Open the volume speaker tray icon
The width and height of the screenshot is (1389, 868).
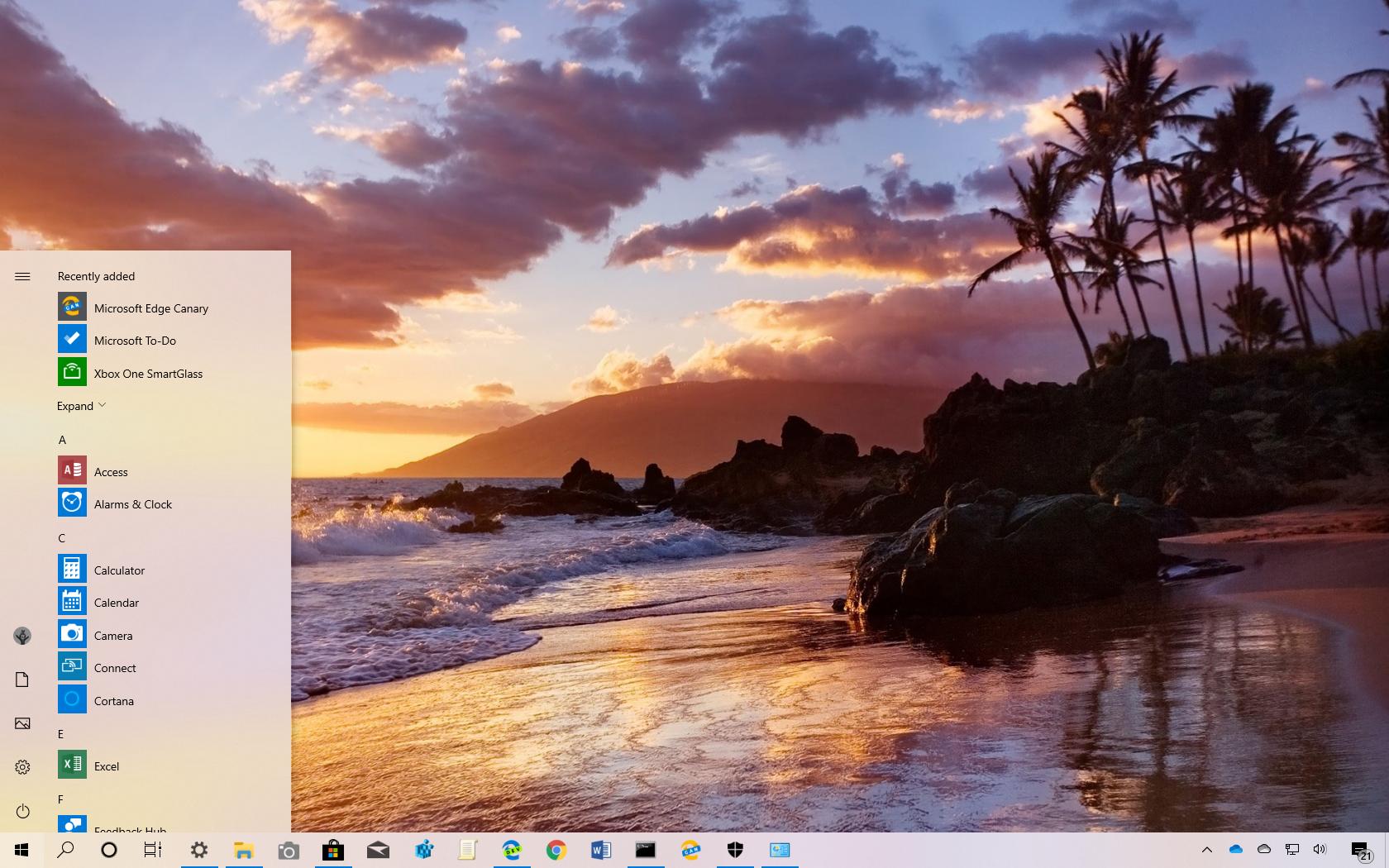coord(1320,850)
